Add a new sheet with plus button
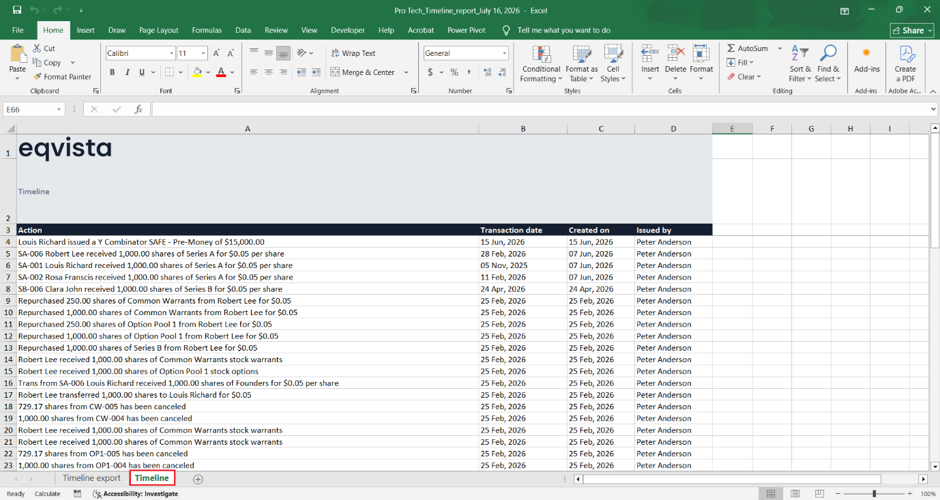 coord(198,479)
